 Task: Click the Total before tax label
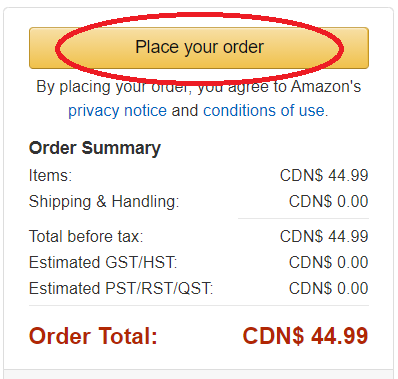pos(86,236)
